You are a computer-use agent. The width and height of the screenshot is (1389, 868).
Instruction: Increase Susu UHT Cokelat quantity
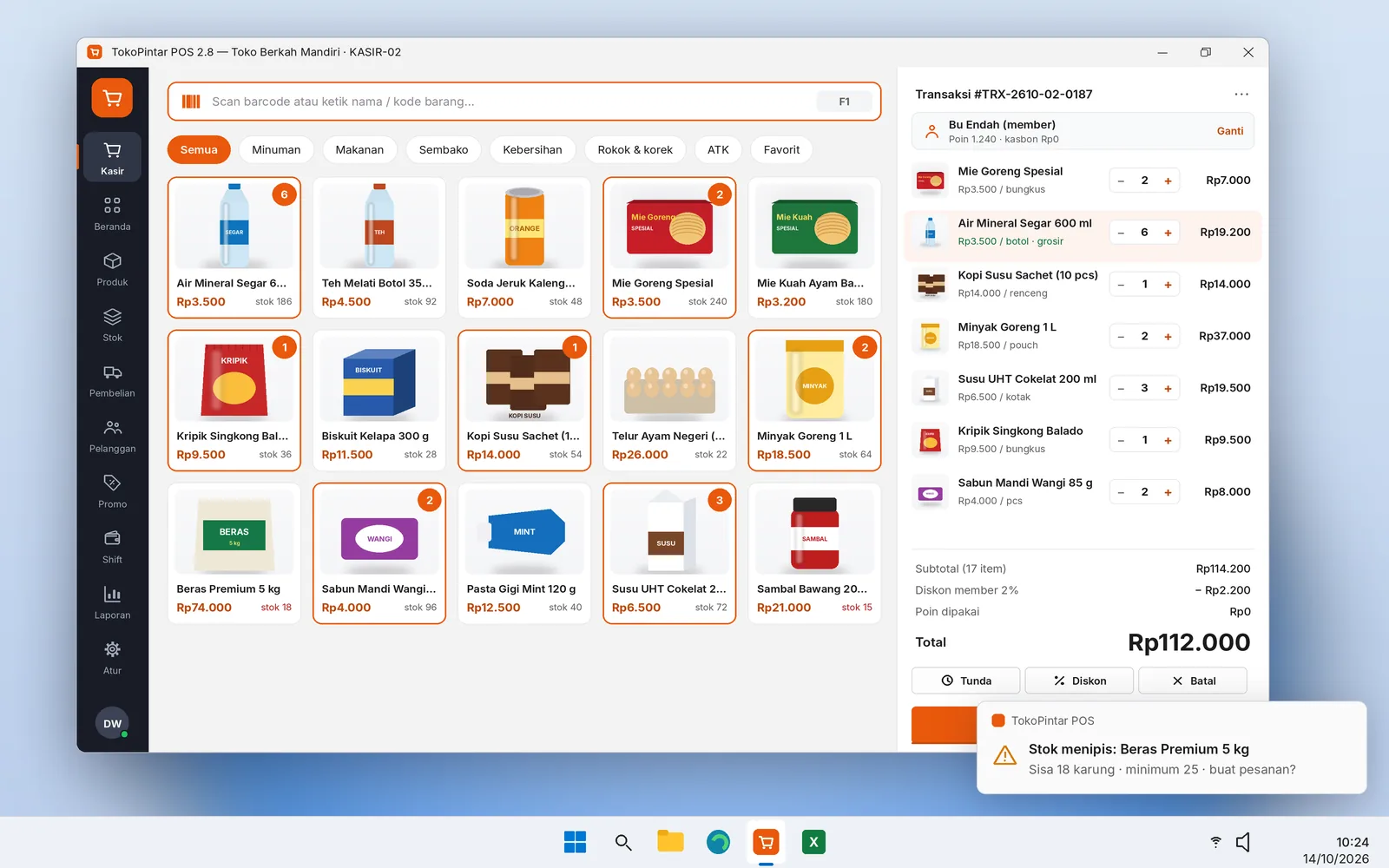(x=1168, y=388)
